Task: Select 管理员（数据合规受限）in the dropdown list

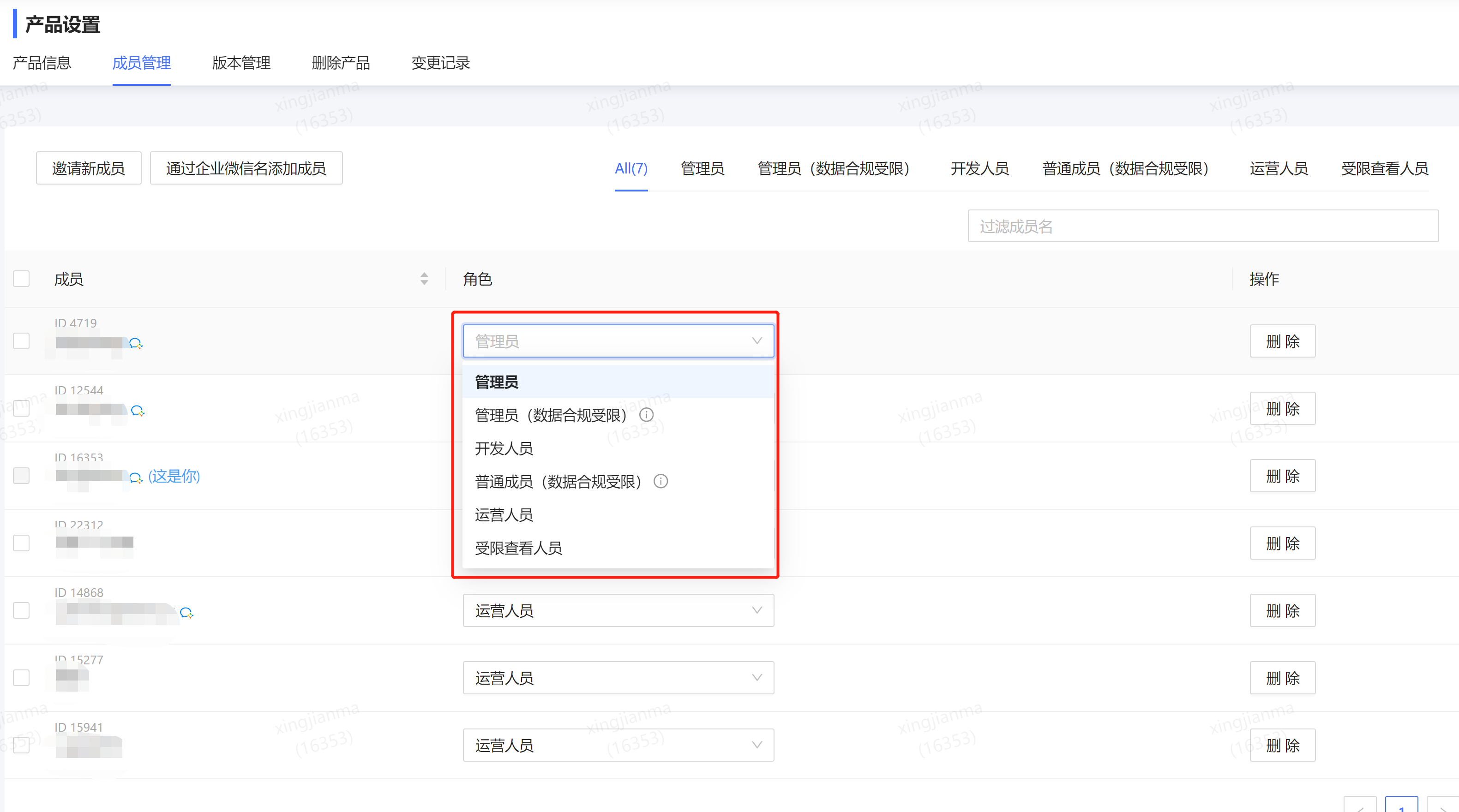Action: [618, 415]
